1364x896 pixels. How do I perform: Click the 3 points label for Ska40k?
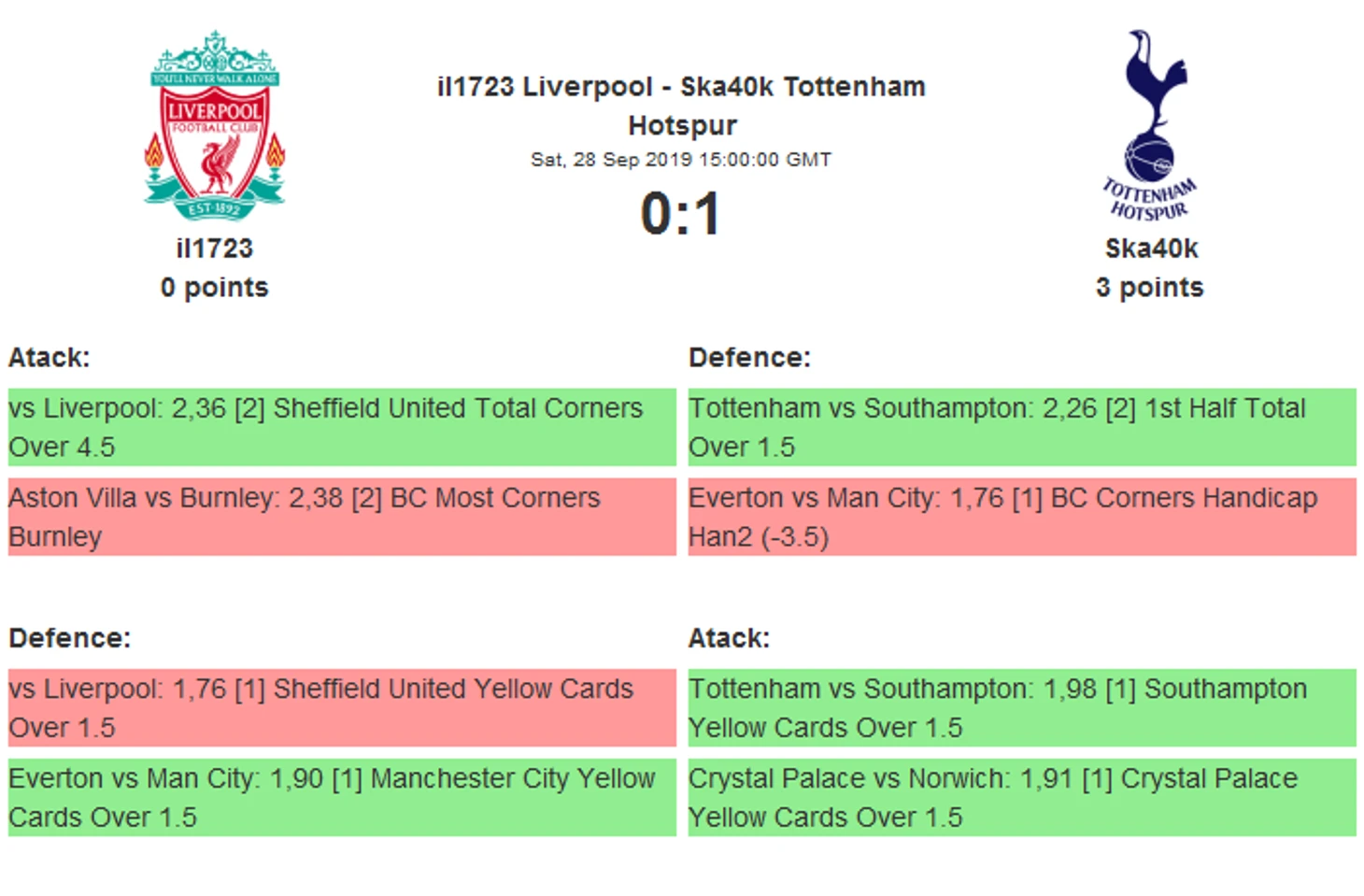tap(1150, 287)
